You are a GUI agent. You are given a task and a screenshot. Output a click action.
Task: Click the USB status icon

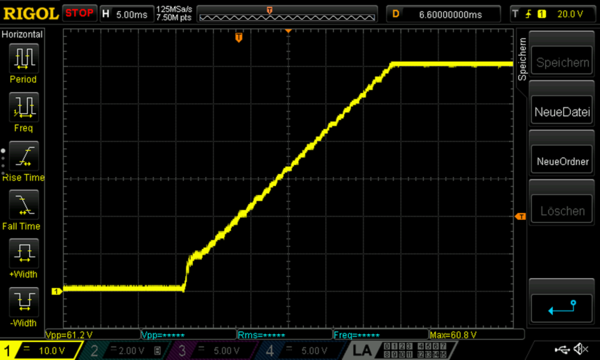point(562,349)
